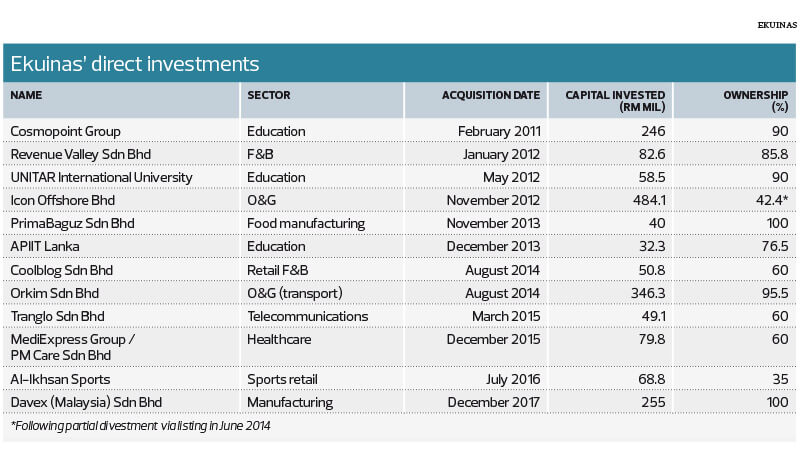Click the 346.3 capital invested value
Image resolution: width=800 pixels, height=450 pixels.
coord(648,293)
